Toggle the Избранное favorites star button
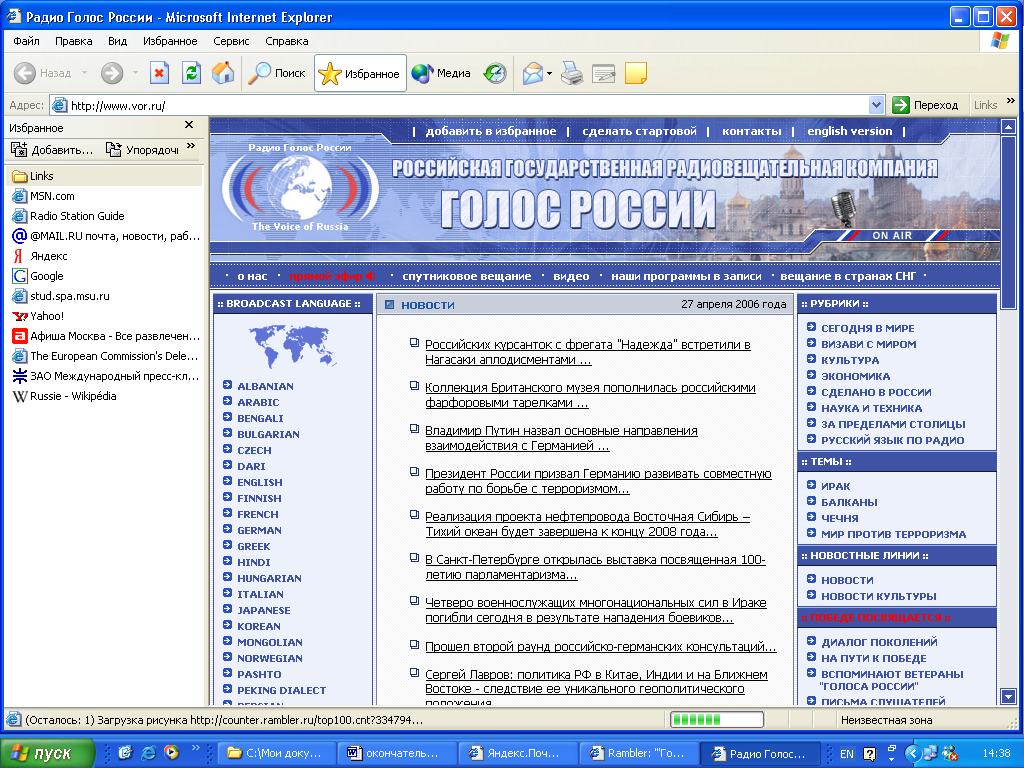This screenshot has height=768, width=1024. click(x=360, y=73)
